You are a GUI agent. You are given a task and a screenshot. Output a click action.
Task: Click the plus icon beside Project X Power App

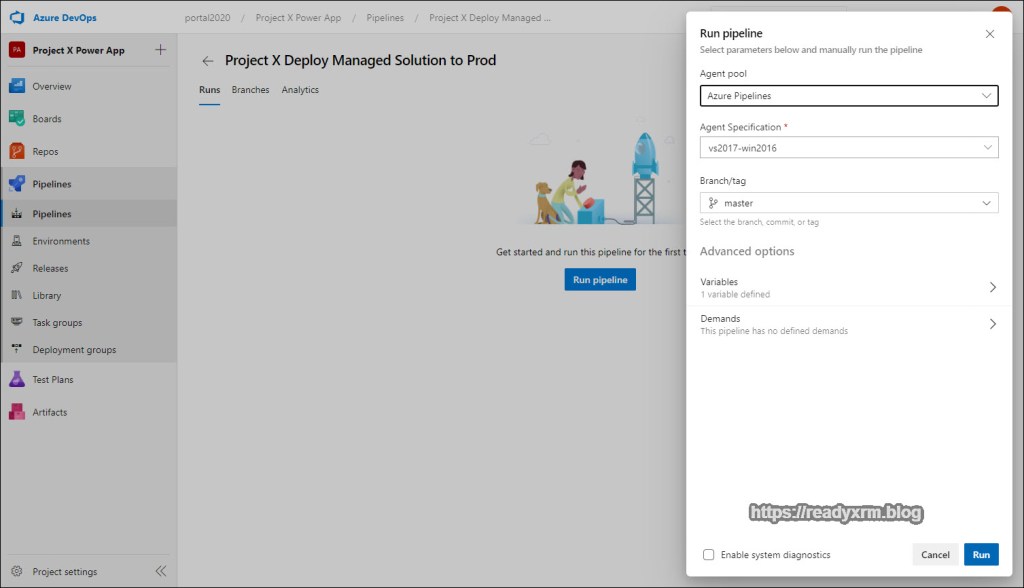161,50
